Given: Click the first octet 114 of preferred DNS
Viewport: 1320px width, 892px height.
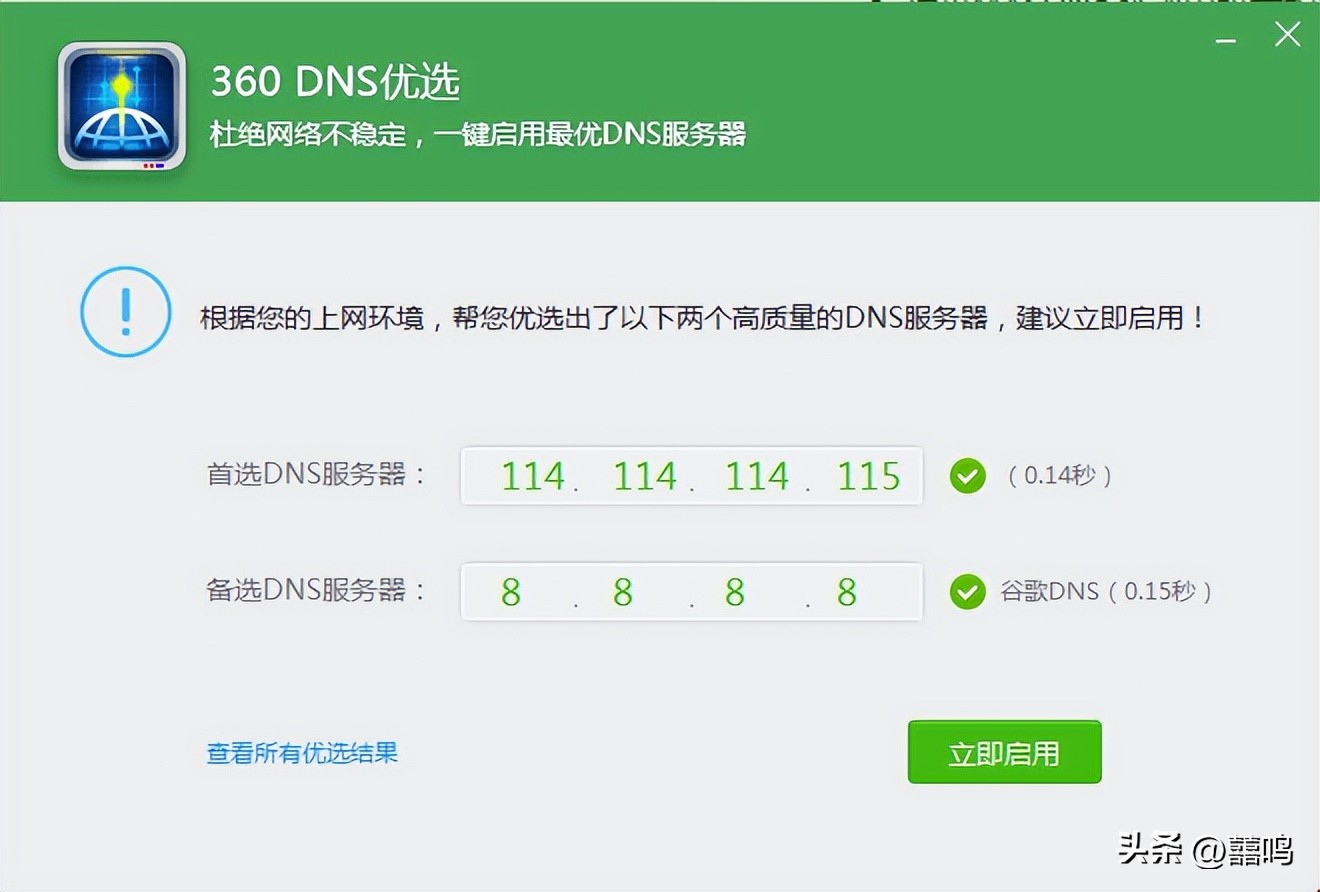Looking at the screenshot, I should coord(535,476).
